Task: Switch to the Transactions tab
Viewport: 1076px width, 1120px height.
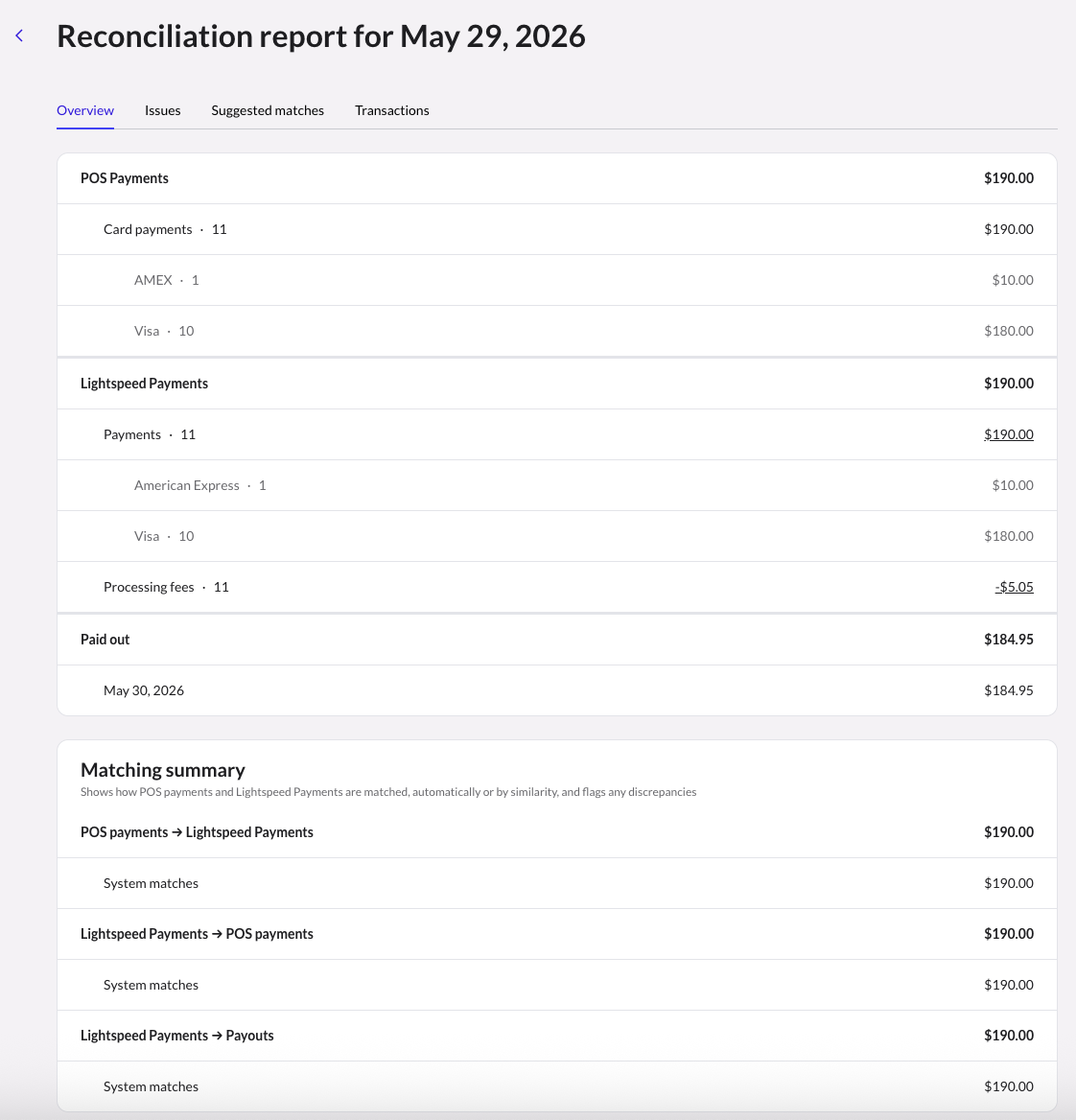Action: point(391,110)
